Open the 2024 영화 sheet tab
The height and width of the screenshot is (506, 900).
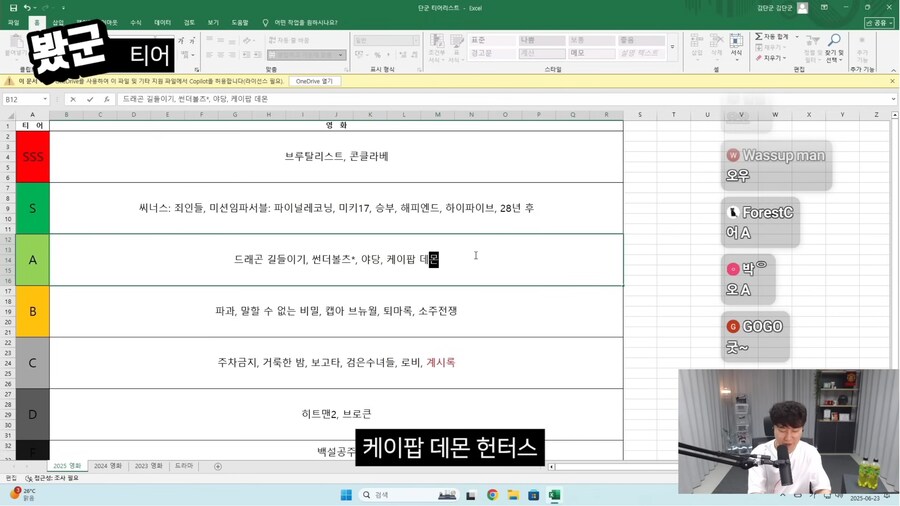tap(108, 466)
